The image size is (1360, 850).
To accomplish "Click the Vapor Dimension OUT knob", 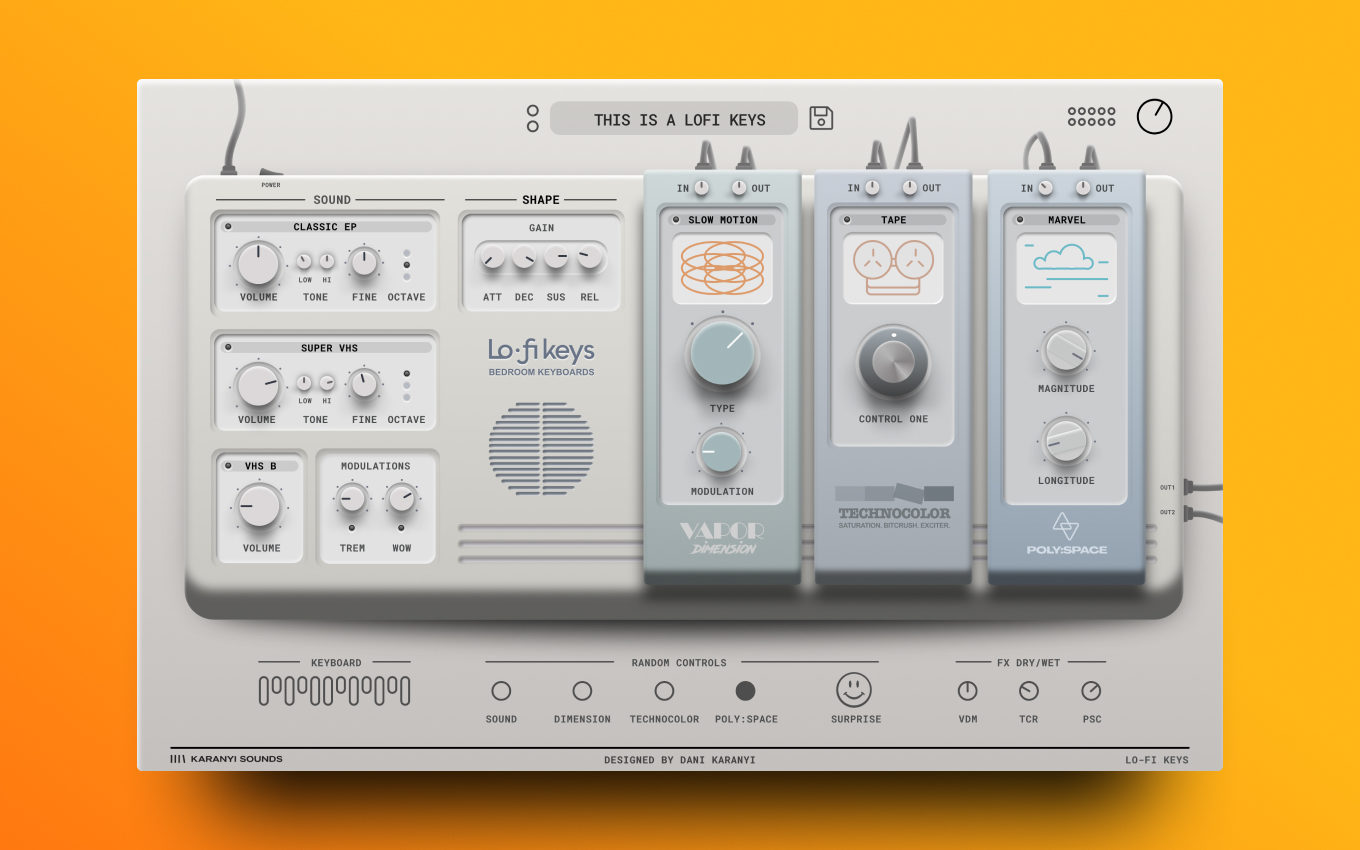I will (739, 187).
